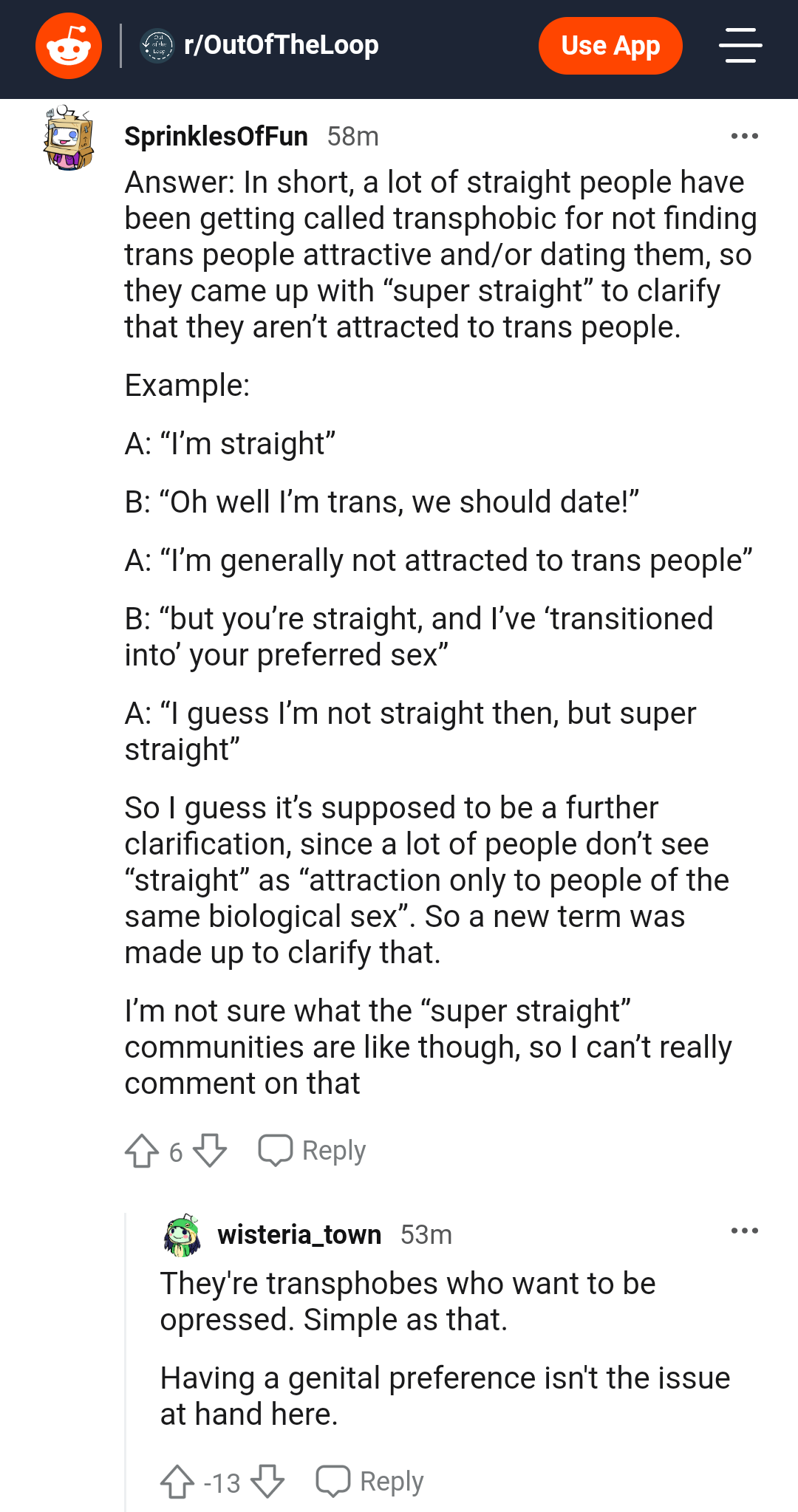This screenshot has width=798, height=1512.
Task: Upvote wisteria_town's reply
Action: click(177, 1482)
